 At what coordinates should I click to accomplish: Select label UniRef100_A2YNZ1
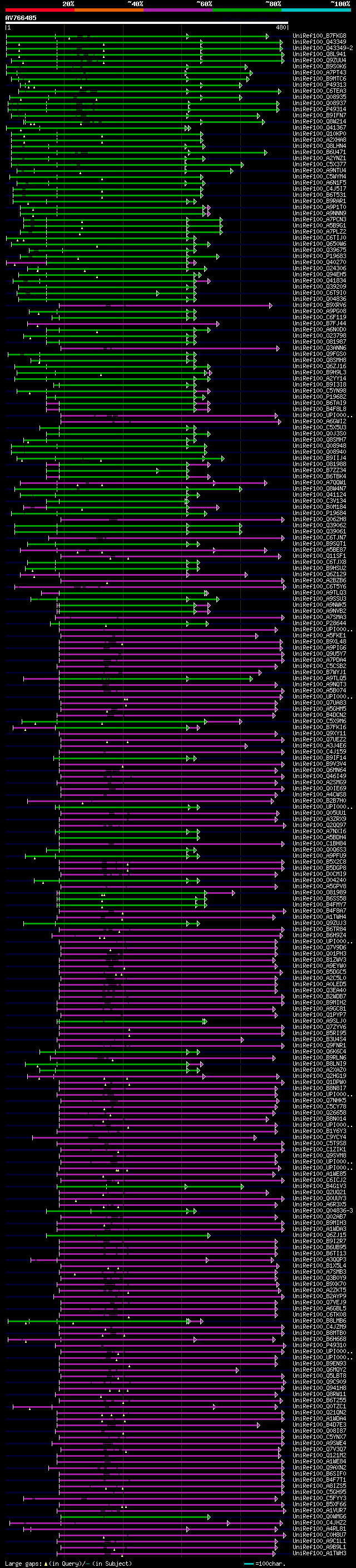pos(319,159)
